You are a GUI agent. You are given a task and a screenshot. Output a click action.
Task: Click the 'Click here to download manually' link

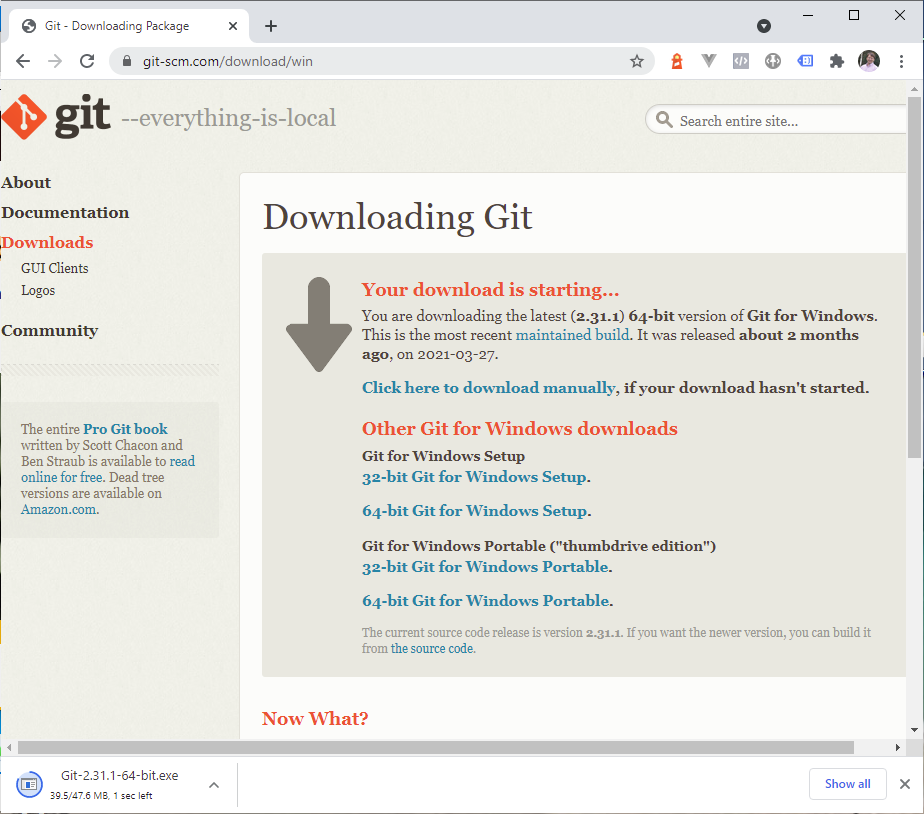point(489,388)
